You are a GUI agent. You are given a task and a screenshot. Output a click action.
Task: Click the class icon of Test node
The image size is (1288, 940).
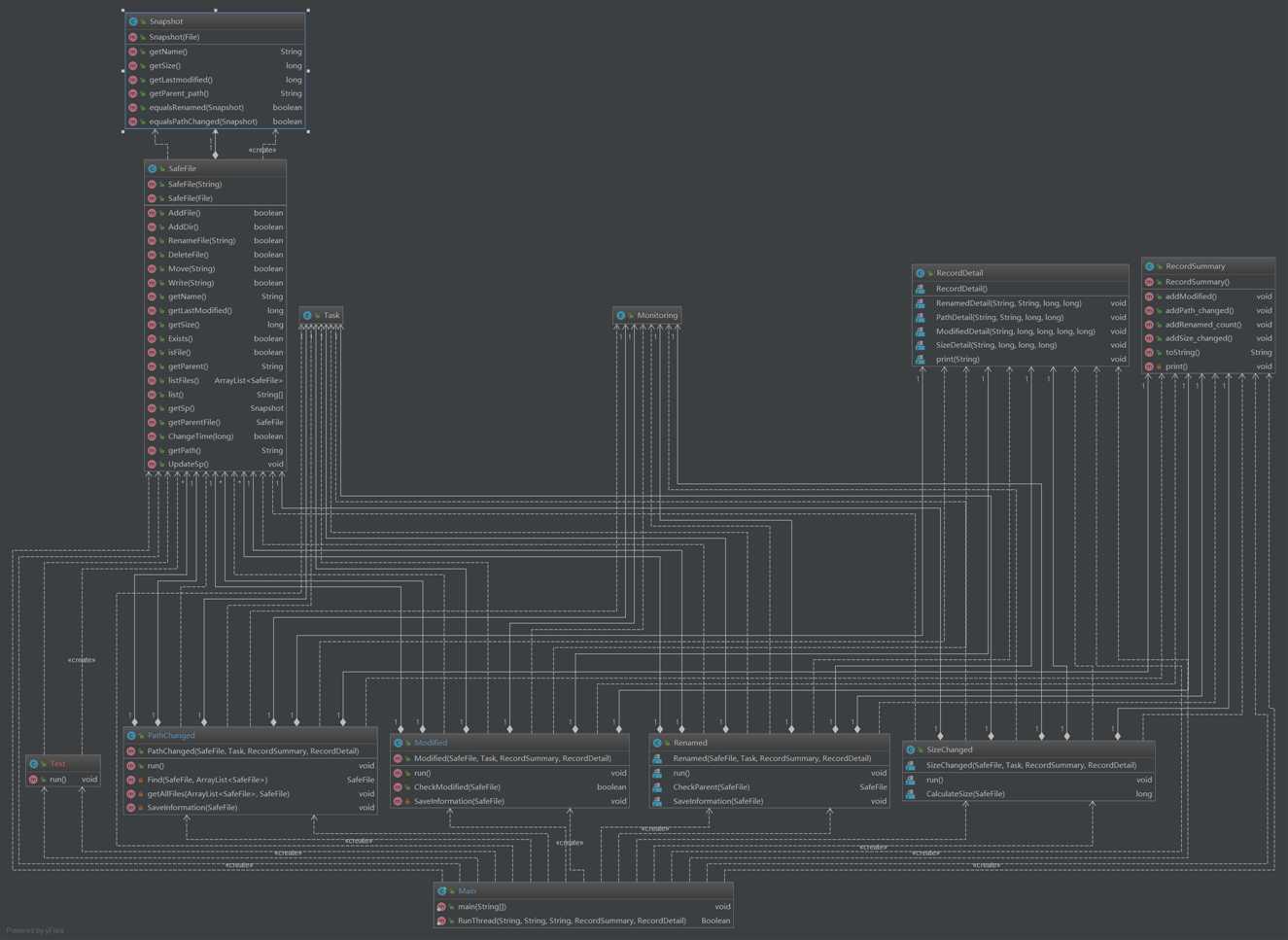pos(33,764)
